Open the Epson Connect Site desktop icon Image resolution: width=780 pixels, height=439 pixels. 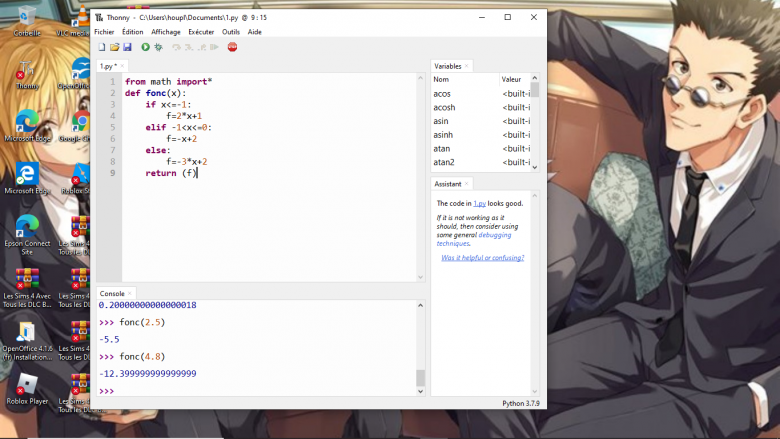(x=26, y=230)
